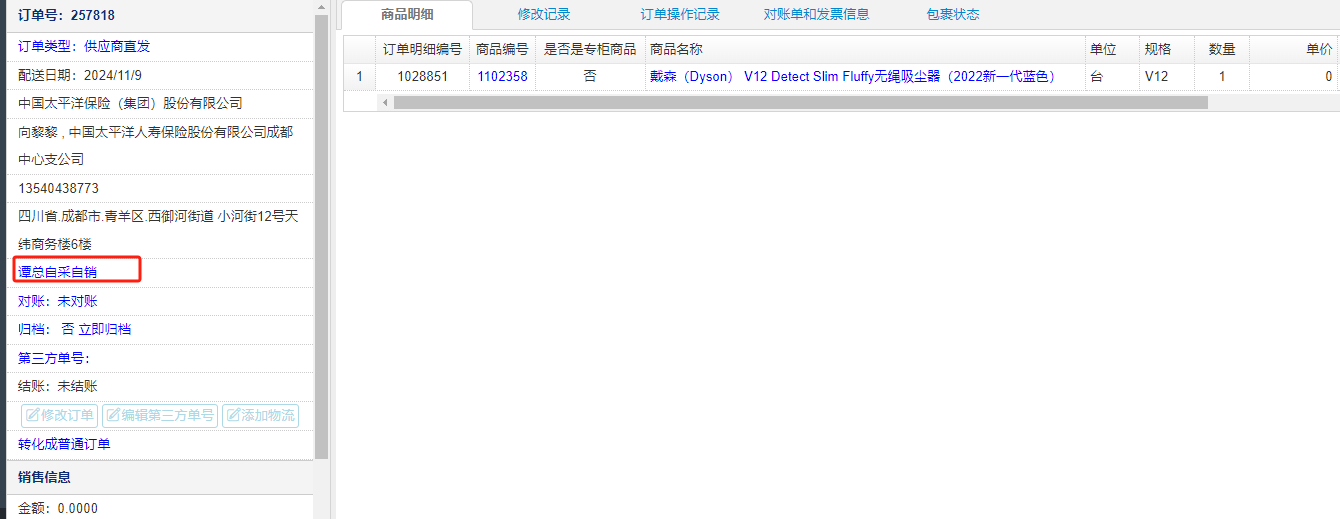The image size is (1340, 519).
Task: Click the 是否是专柜商品 column header
Action: coord(590,49)
